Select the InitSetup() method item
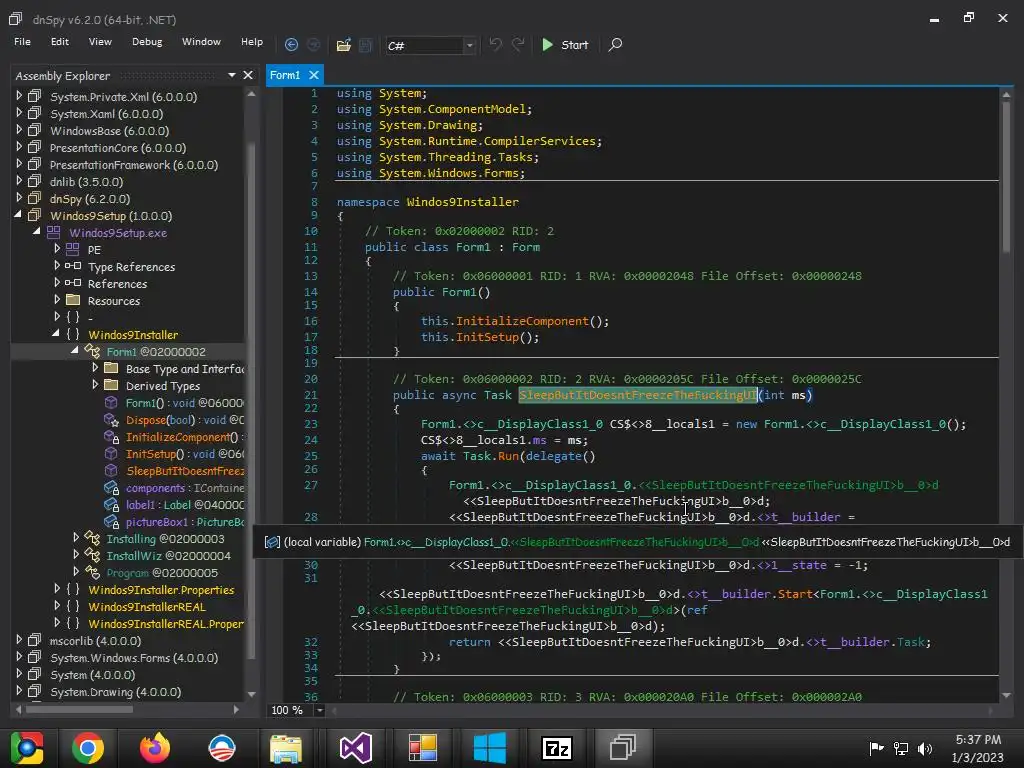Viewport: 1024px width, 768px height. click(x=185, y=454)
